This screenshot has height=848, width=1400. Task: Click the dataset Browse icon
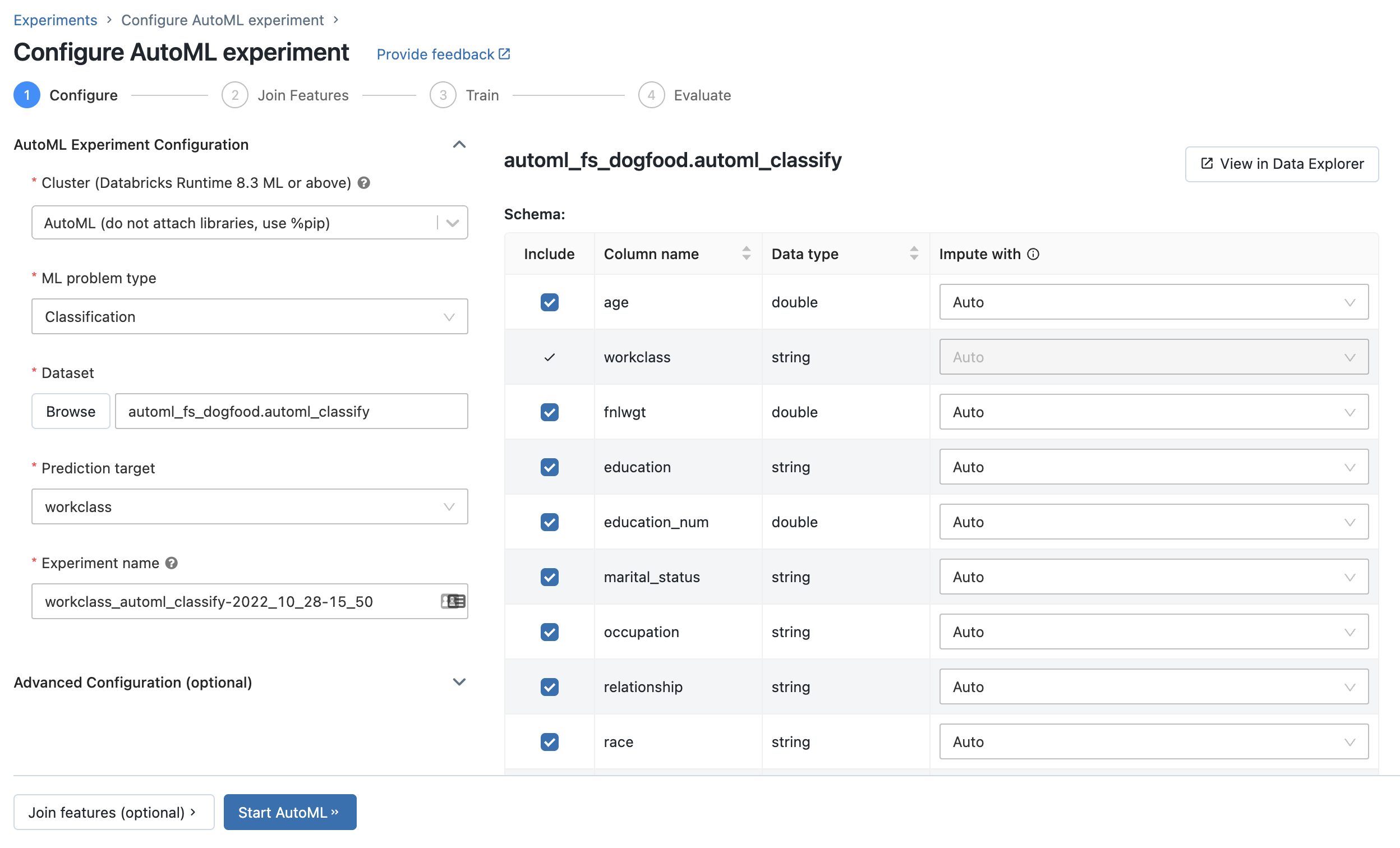70,411
